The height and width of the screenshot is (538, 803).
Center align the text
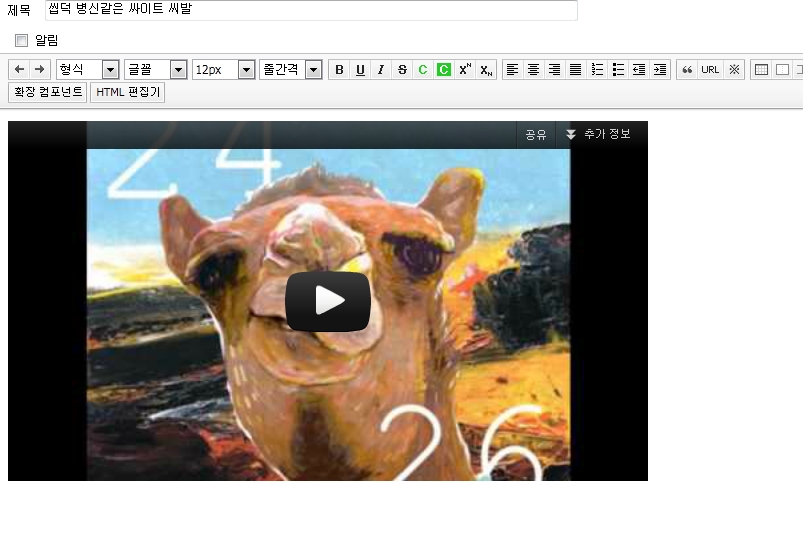click(534, 70)
